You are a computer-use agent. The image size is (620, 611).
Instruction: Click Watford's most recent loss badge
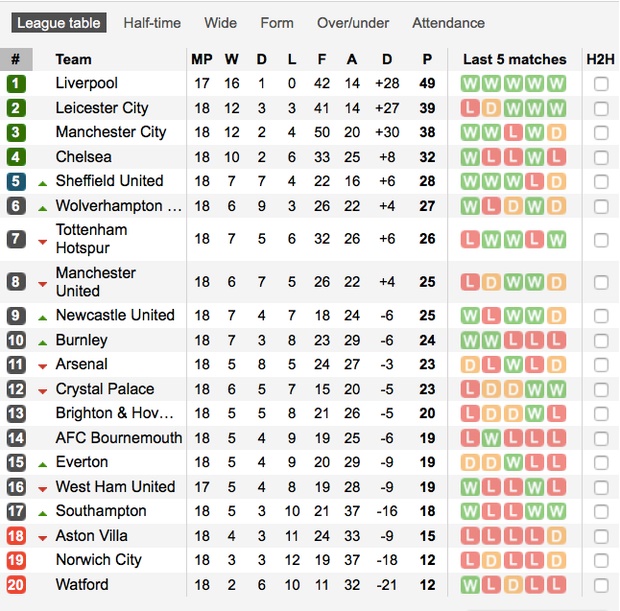click(x=558, y=585)
